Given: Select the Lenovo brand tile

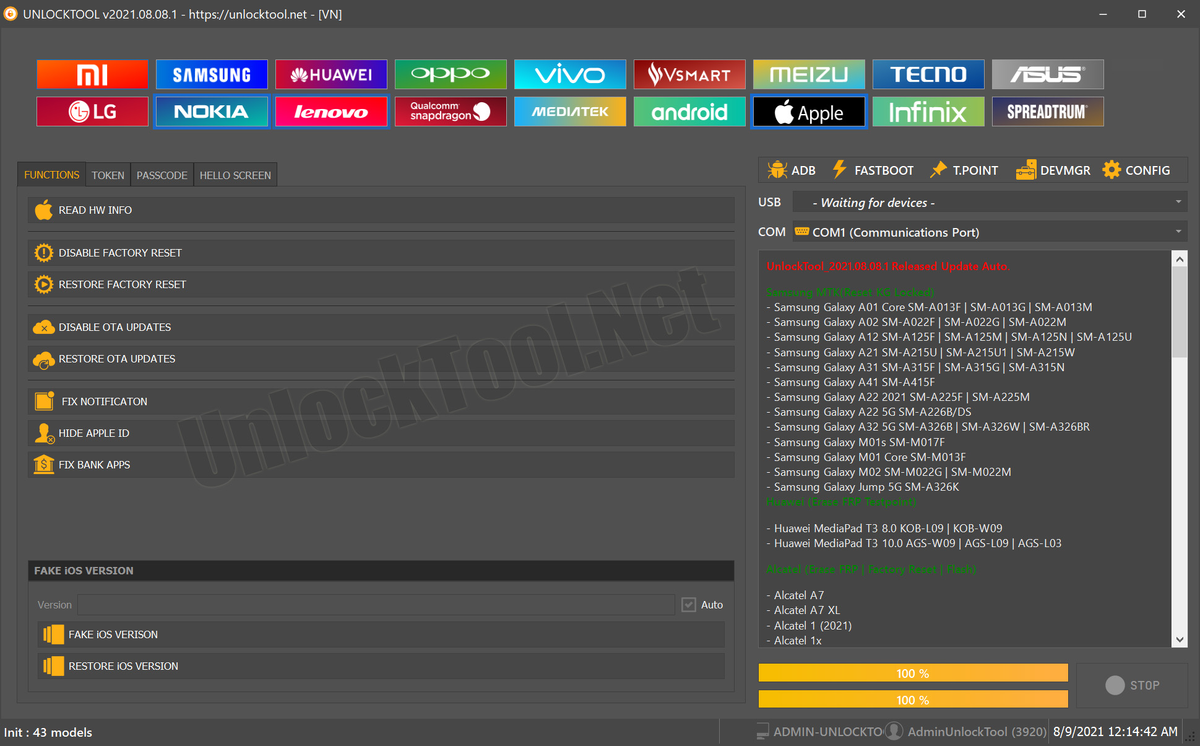Looking at the screenshot, I should pos(331,111).
